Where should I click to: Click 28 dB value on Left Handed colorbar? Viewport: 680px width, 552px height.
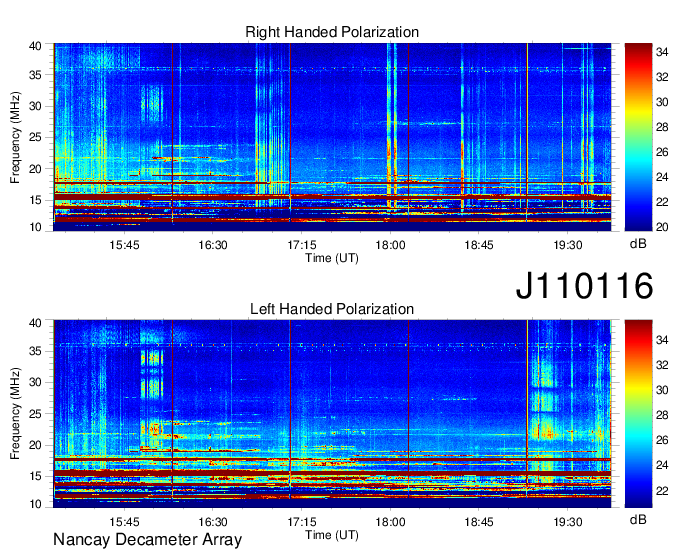point(662,415)
